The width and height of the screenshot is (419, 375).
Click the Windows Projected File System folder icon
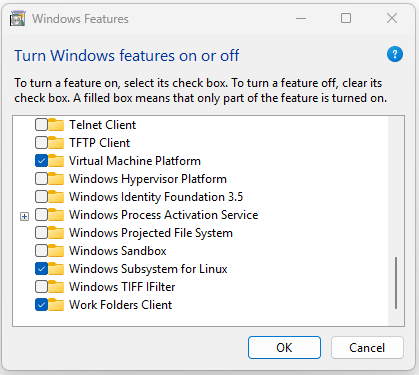point(56,233)
